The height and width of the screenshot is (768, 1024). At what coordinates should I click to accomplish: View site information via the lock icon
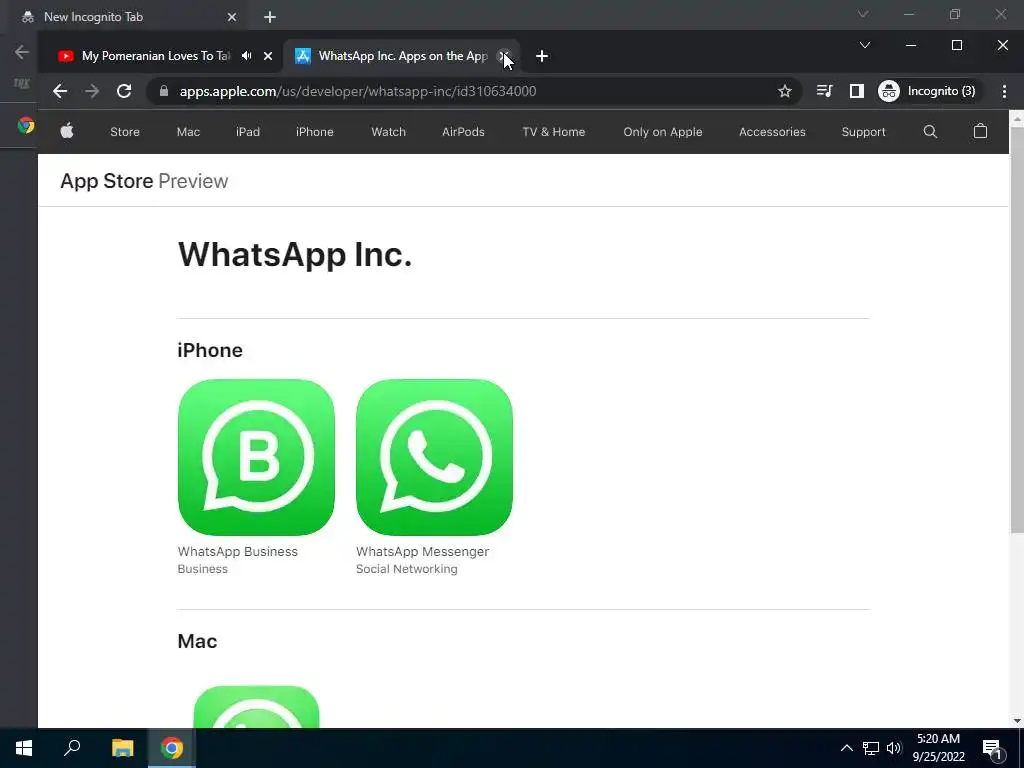[x=164, y=91]
